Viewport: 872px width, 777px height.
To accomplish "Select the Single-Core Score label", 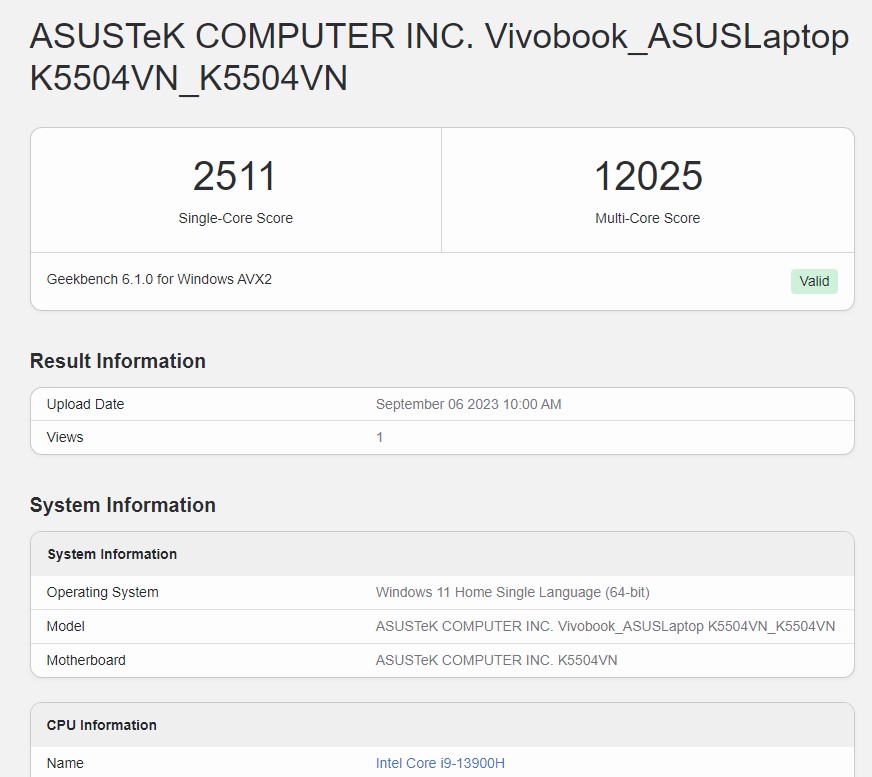I will pos(235,218).
